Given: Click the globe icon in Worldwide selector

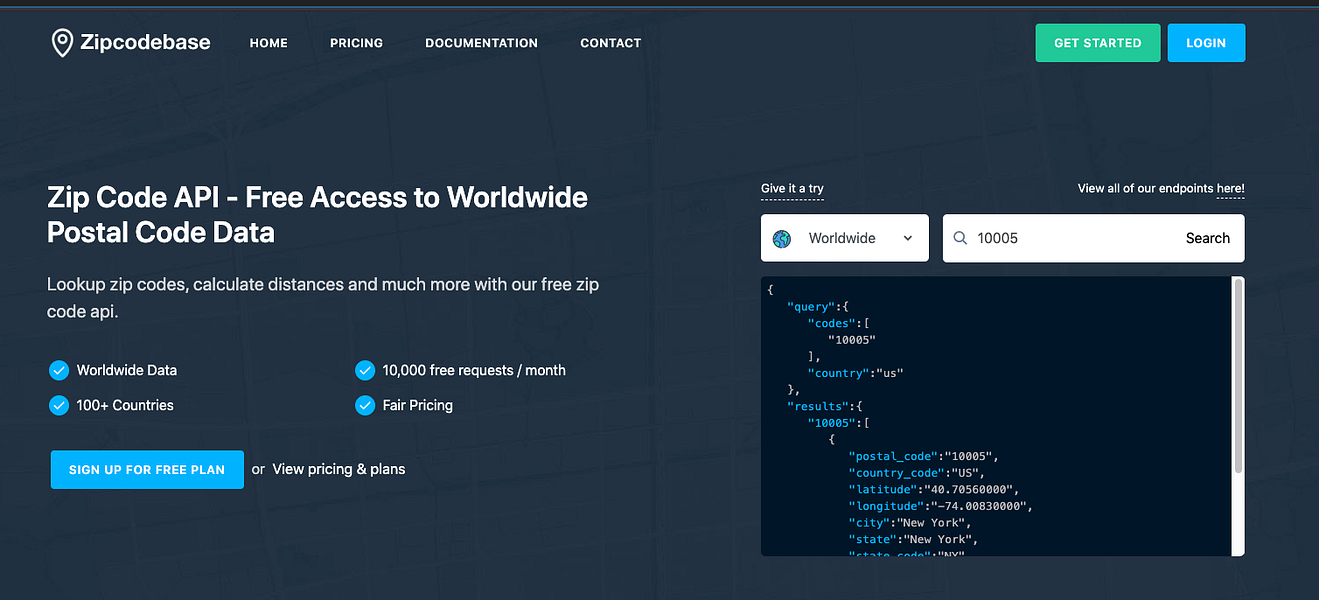Looking at the screenshot, I should (x=782, y=238).
